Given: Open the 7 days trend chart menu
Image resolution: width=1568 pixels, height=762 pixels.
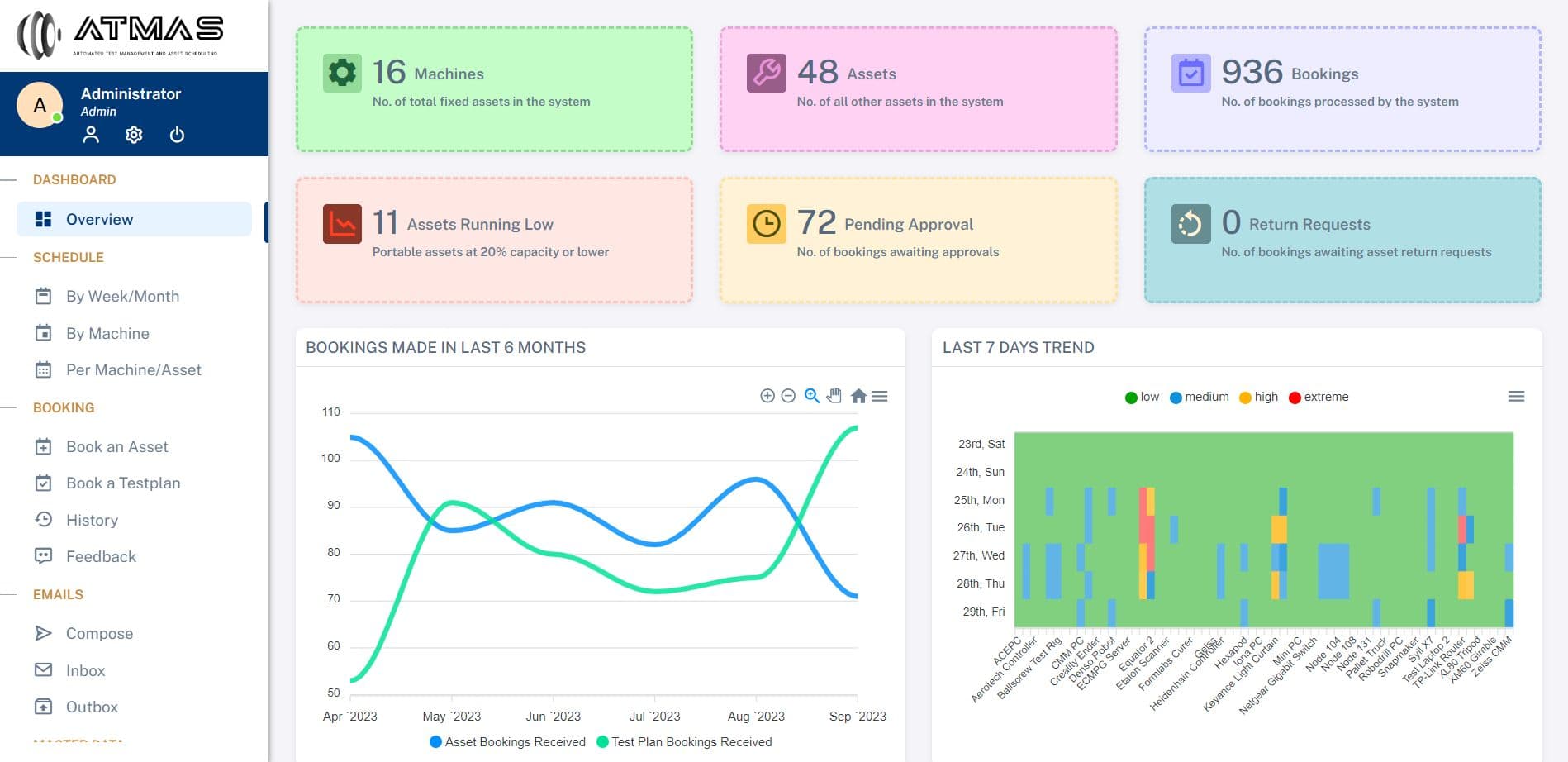Looking at the screenshot, I should [x=1516, y=397].
